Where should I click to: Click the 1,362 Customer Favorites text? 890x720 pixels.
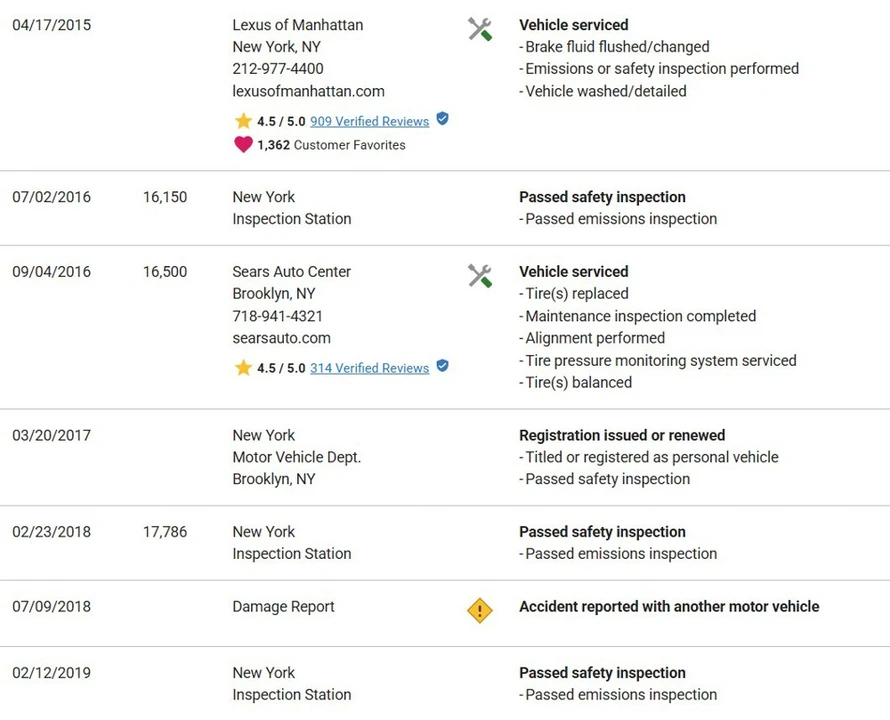click(x=331, y=145)
